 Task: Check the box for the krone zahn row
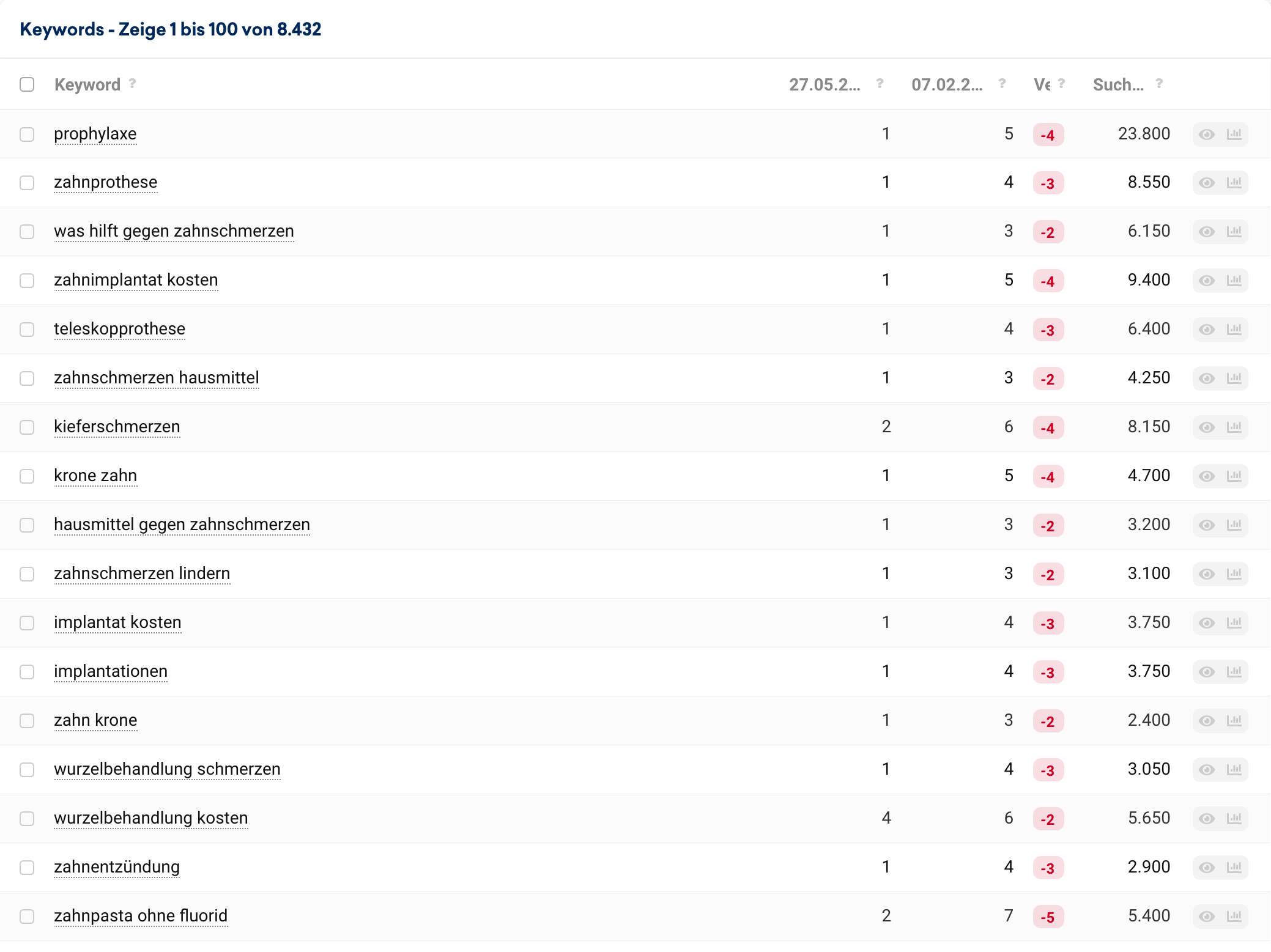pyautogui.click(x=27, y=476)
